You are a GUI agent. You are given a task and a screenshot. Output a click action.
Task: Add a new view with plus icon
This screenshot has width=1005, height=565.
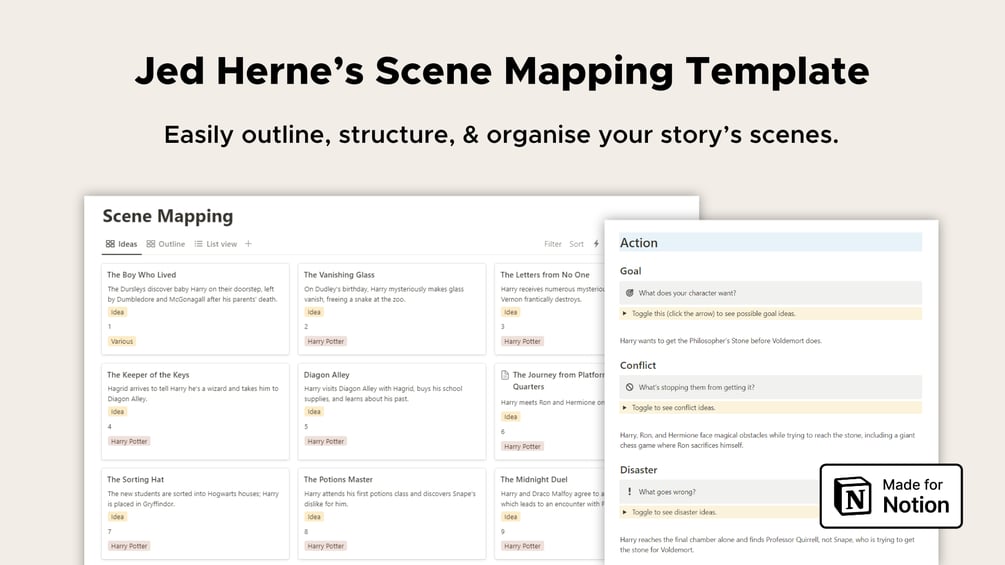[x=249, y=244]
